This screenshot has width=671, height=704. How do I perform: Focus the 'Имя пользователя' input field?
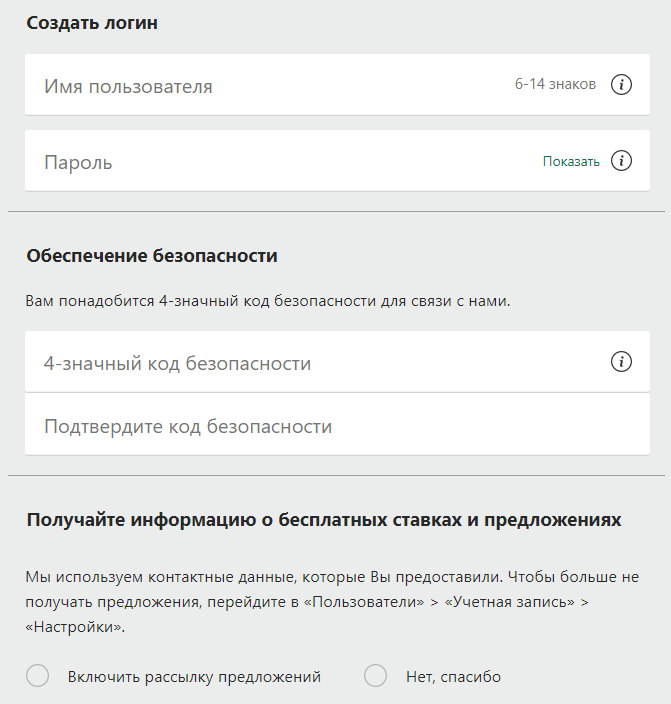337,84
